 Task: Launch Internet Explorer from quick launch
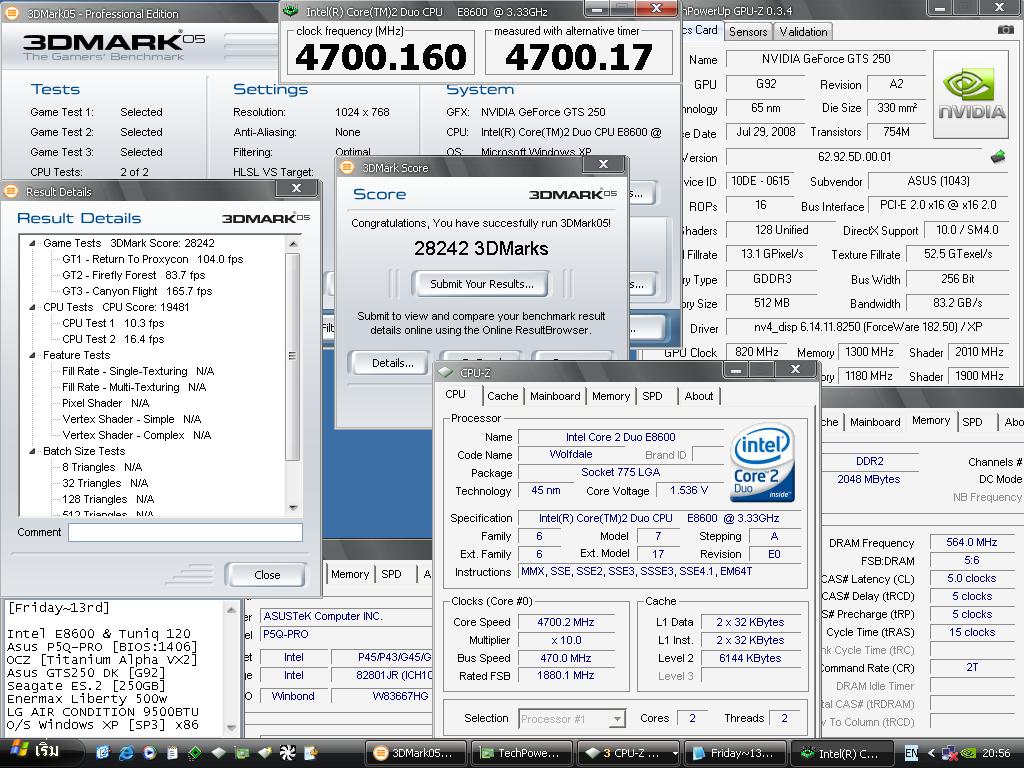tap(125, 753)
